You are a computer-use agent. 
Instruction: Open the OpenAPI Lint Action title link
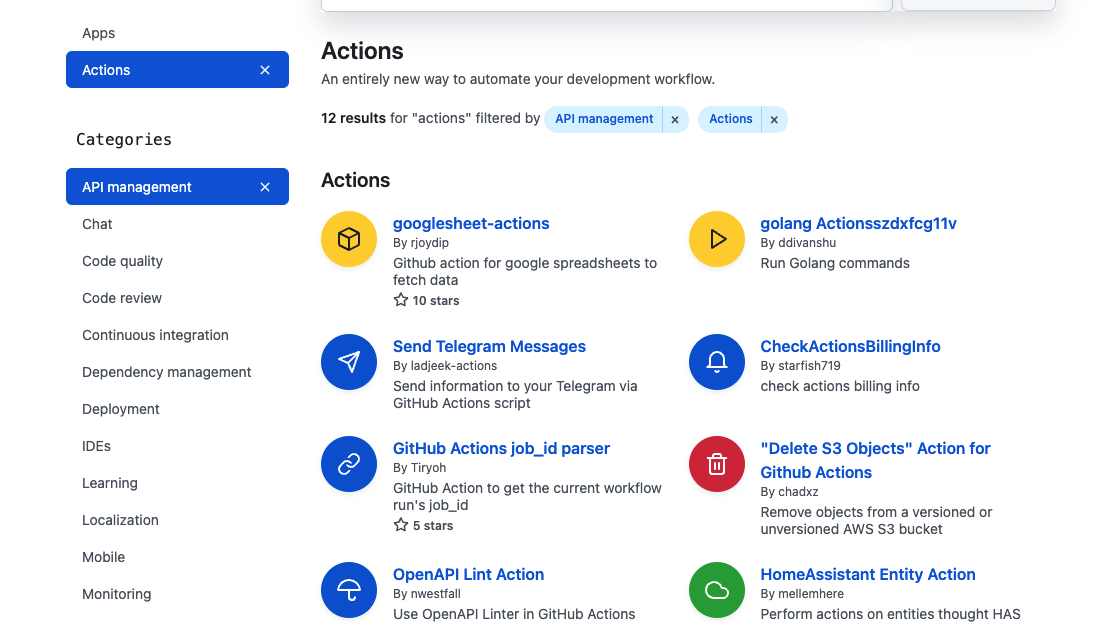coord(468,574)
